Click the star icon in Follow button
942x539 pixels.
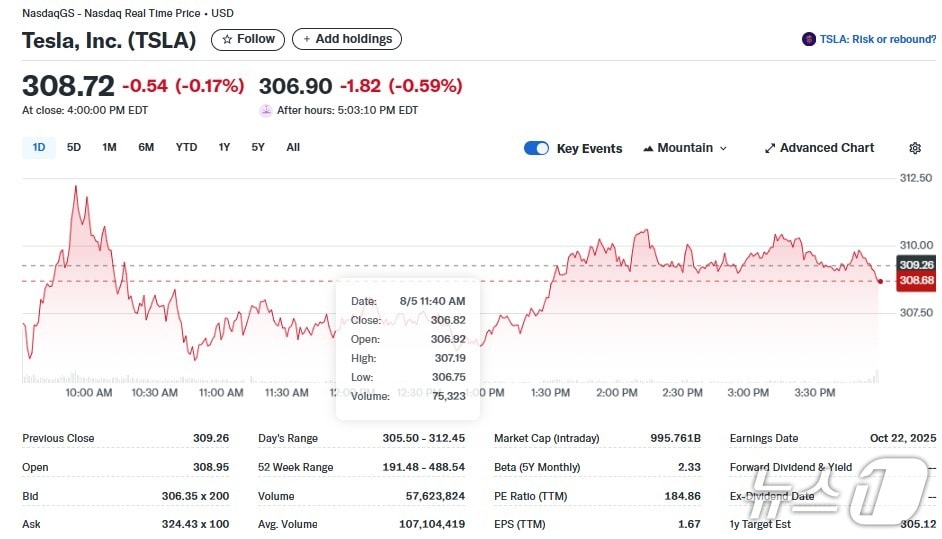coord(227,39)
